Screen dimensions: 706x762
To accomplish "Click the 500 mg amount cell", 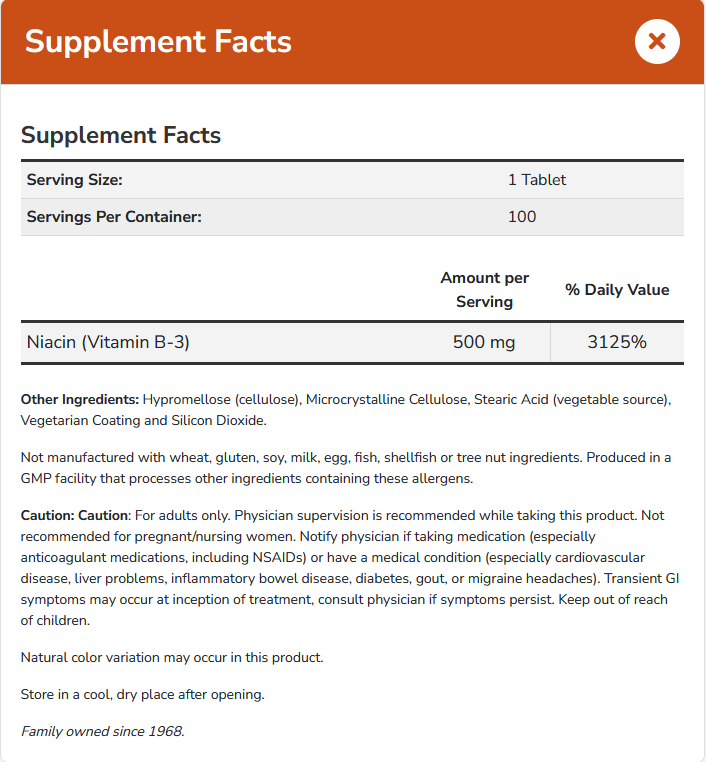I will [484, 342].
